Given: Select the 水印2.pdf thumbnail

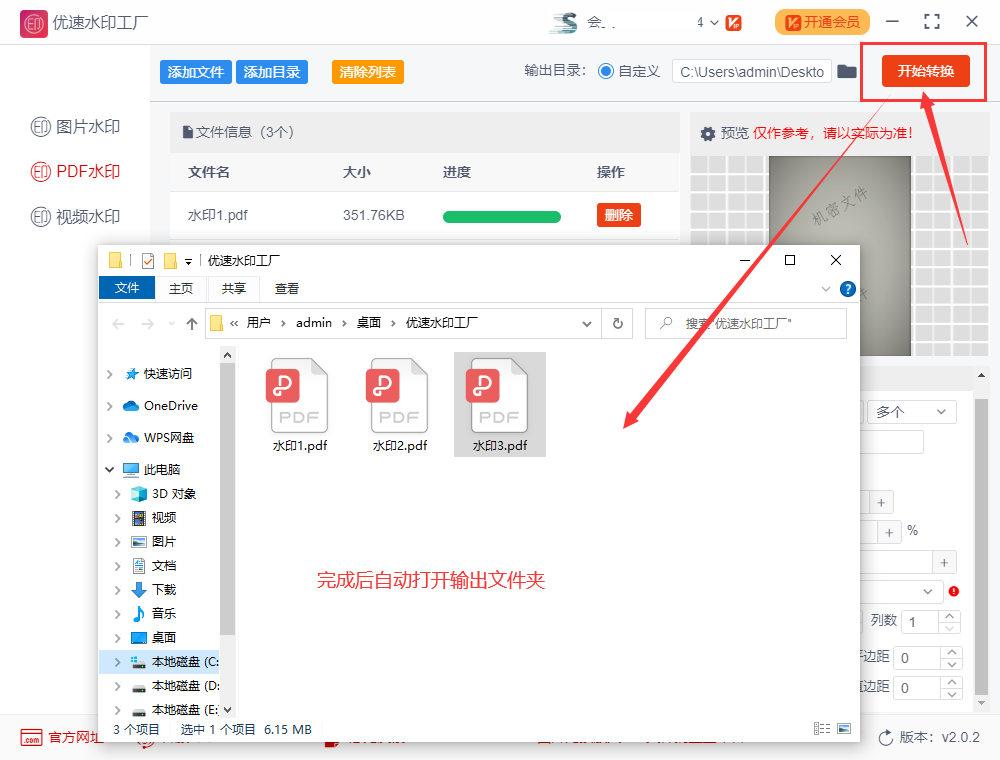Looking at the screenshot, I should click(397, 400).
